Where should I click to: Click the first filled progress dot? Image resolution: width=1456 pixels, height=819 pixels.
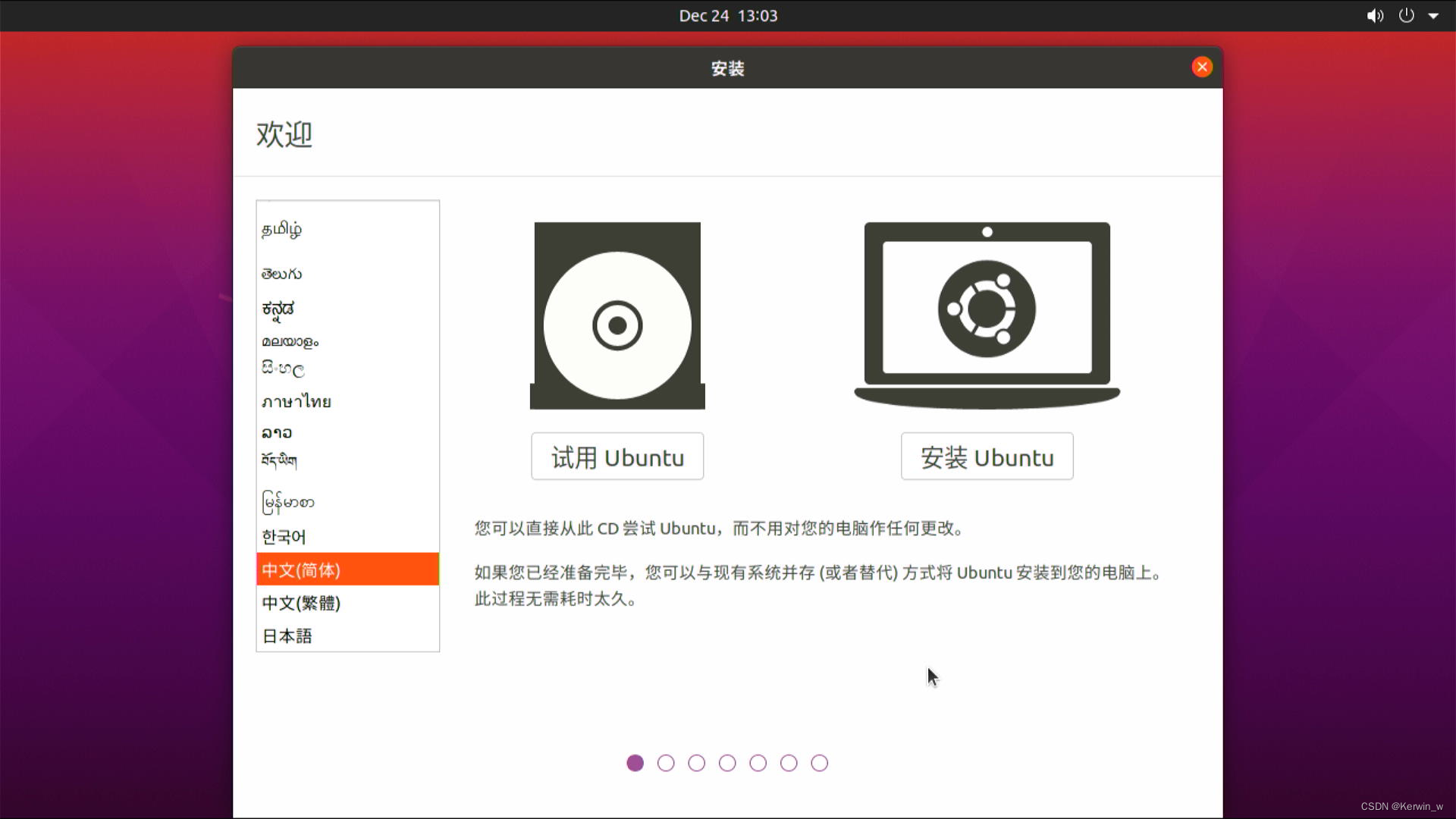(635, 763)
